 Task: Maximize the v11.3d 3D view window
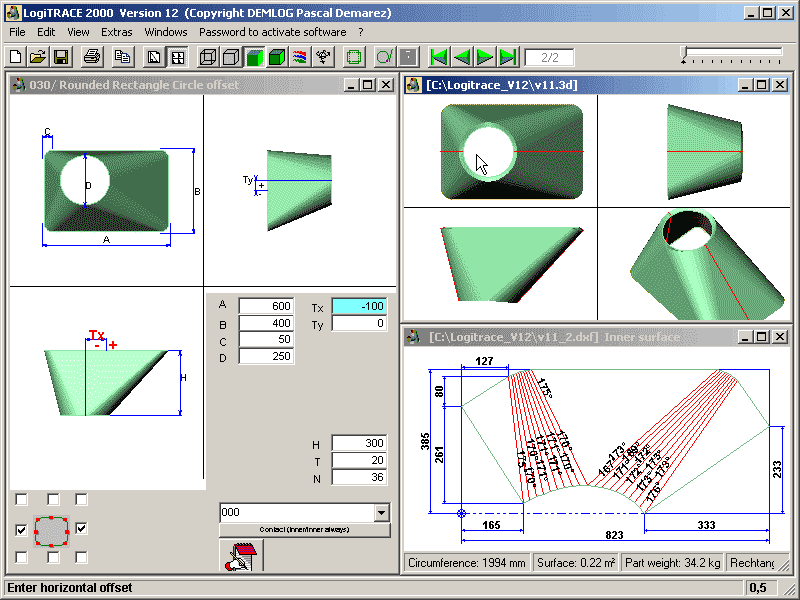(x=761, y=85)
